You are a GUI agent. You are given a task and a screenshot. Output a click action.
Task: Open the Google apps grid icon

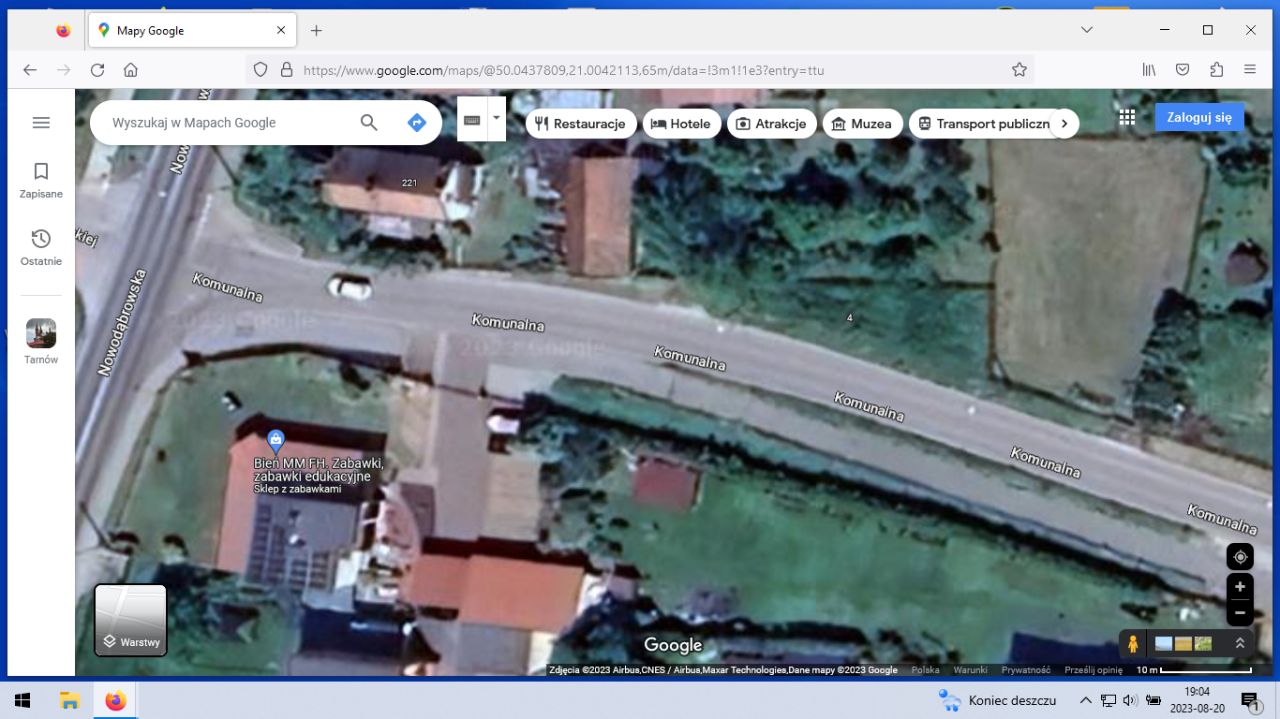click(x=1127, y=116)
